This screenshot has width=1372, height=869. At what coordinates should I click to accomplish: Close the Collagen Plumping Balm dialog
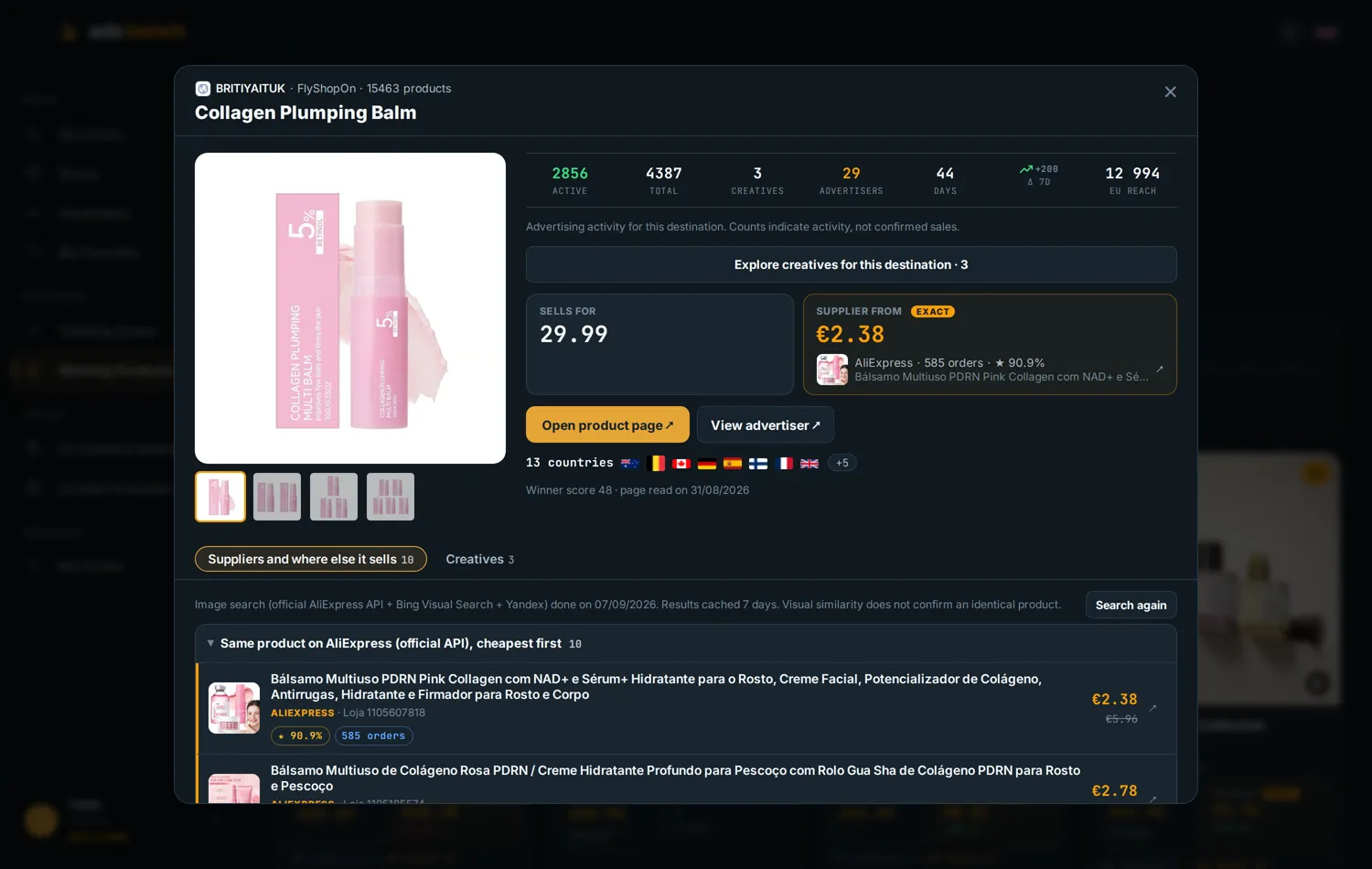pyautogui.click(x=1170, y=91)
